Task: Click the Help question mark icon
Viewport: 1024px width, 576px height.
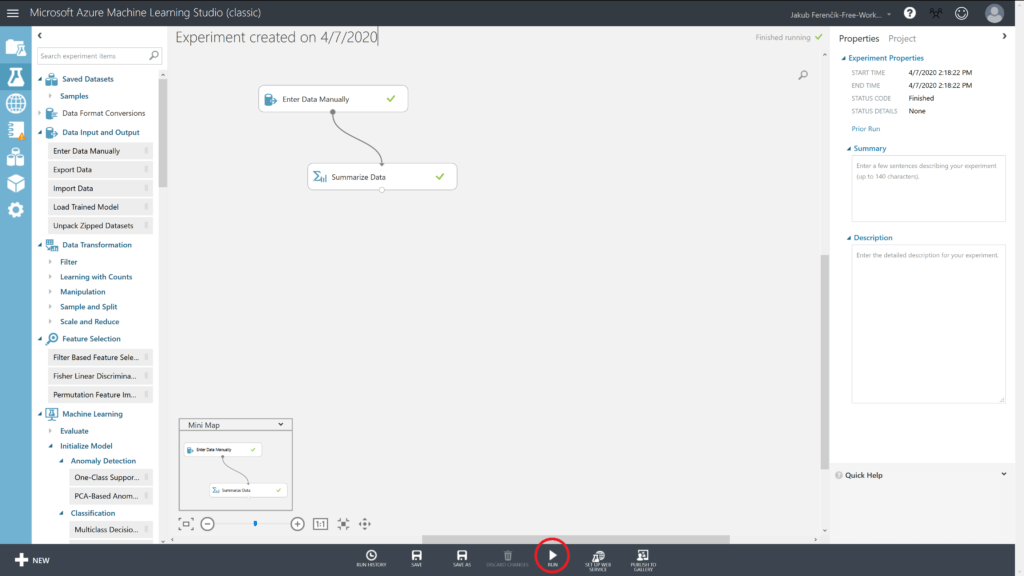Action: coord(909,13)
